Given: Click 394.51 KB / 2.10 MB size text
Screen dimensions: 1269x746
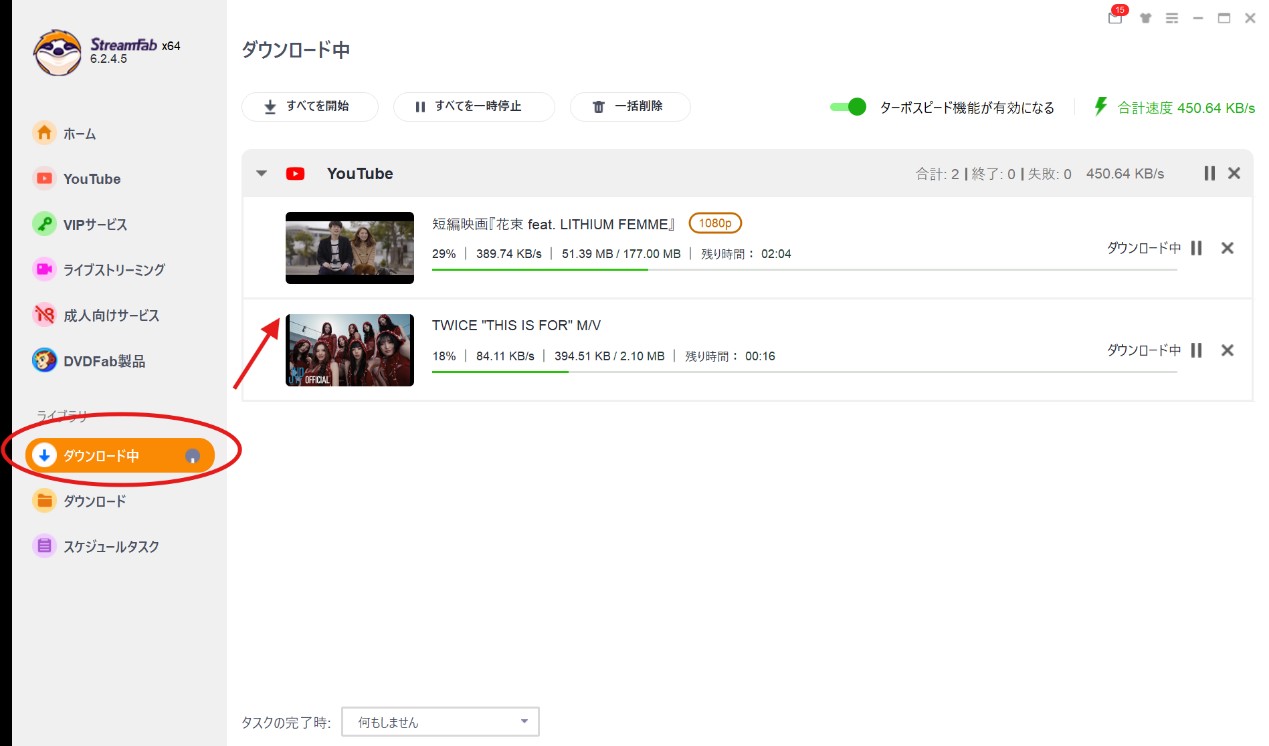Looking at the screenshot, I should click(x=610, y=356).
